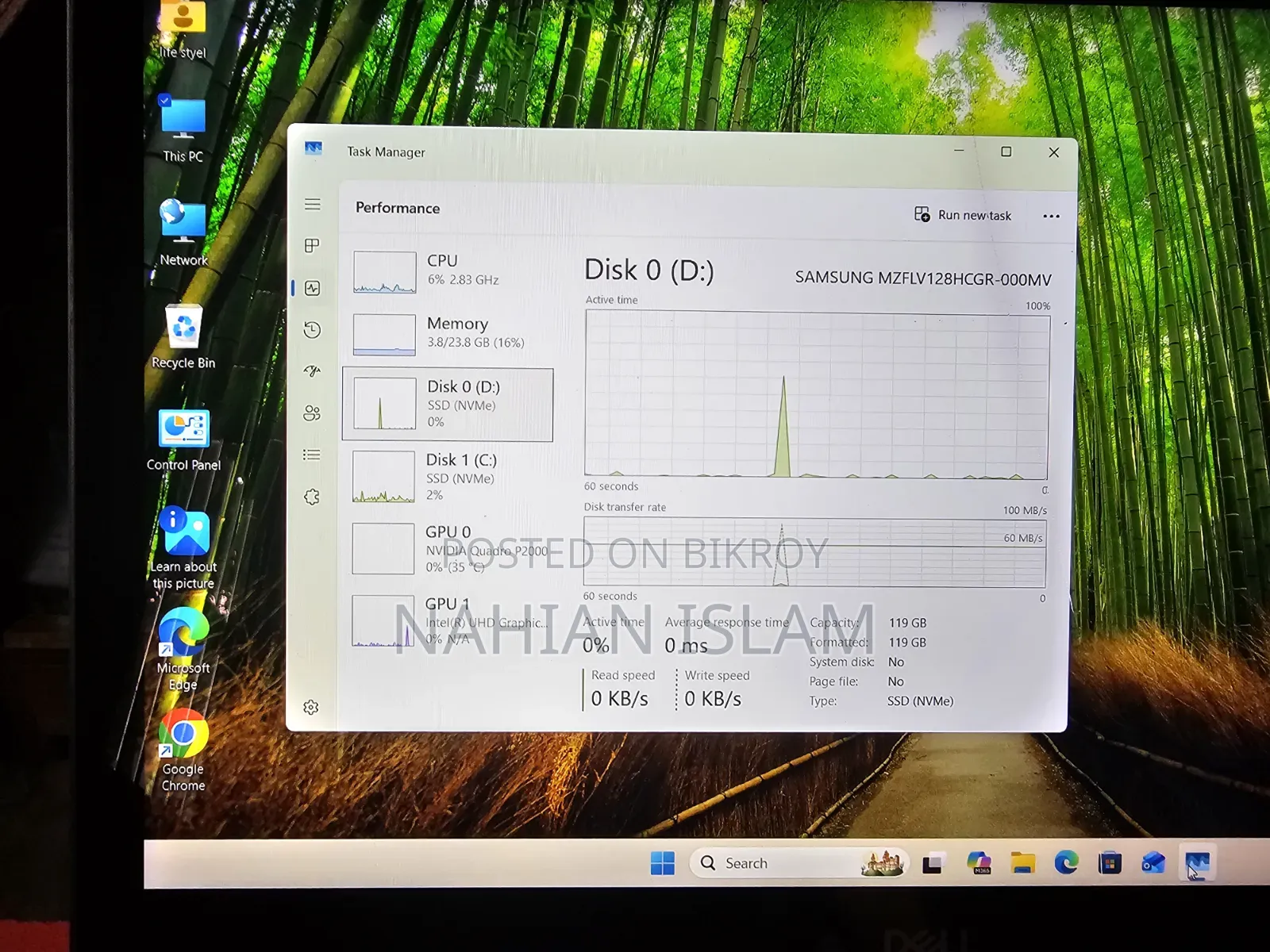Open Microsoft Edge on taskbar
Screen dimensions: 1270x952
tap(1066, 862)
